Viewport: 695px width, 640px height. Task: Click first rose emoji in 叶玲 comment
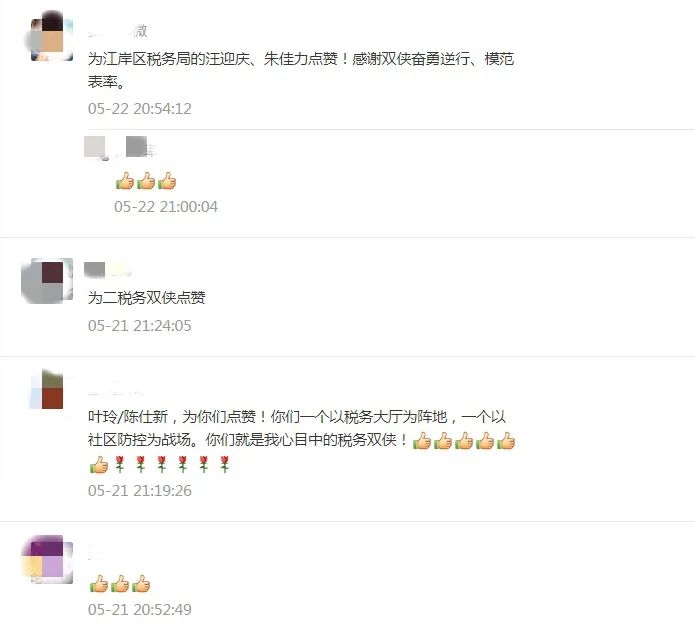(120, 464)
